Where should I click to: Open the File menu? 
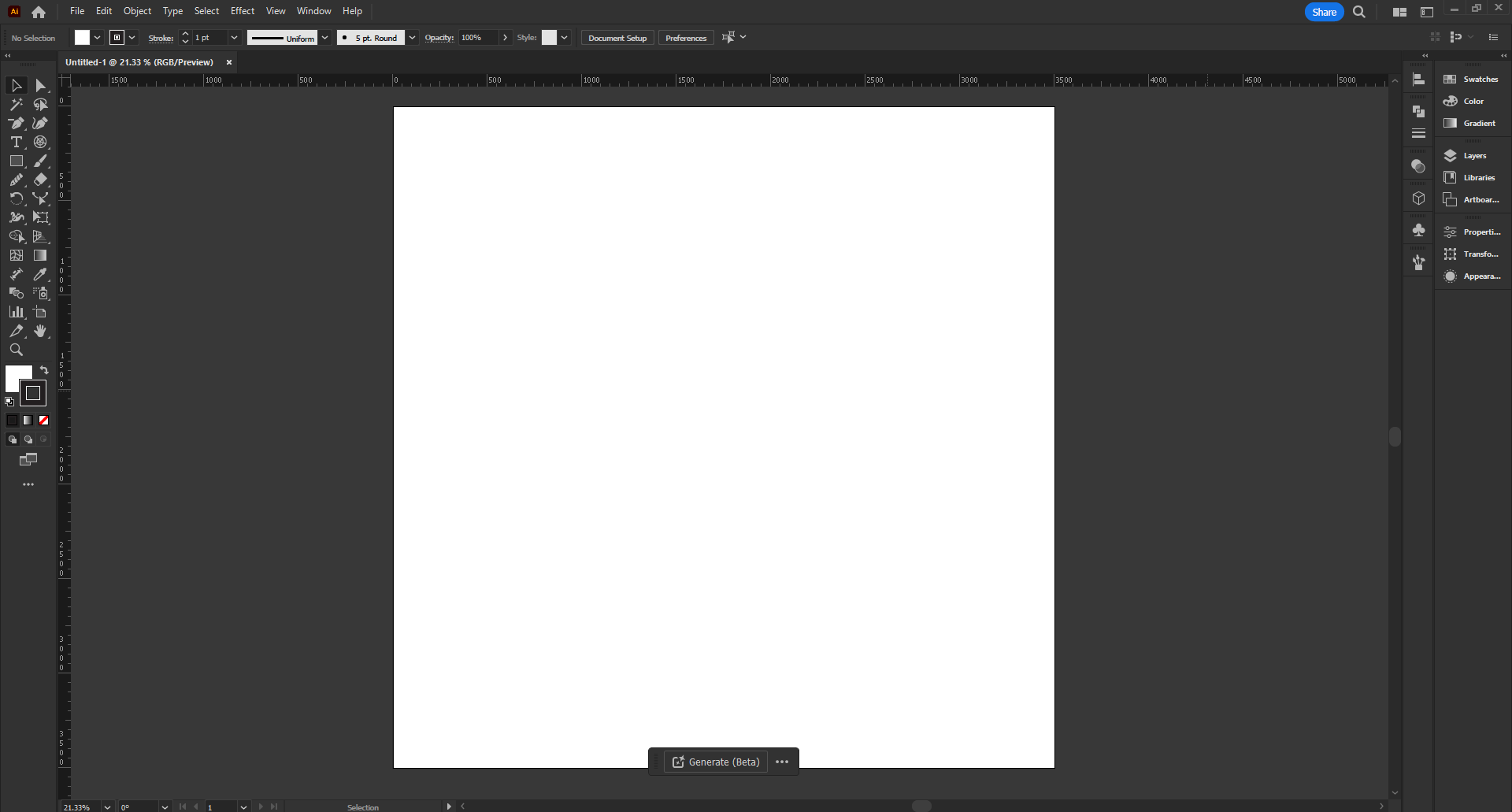tap(77, 11)
